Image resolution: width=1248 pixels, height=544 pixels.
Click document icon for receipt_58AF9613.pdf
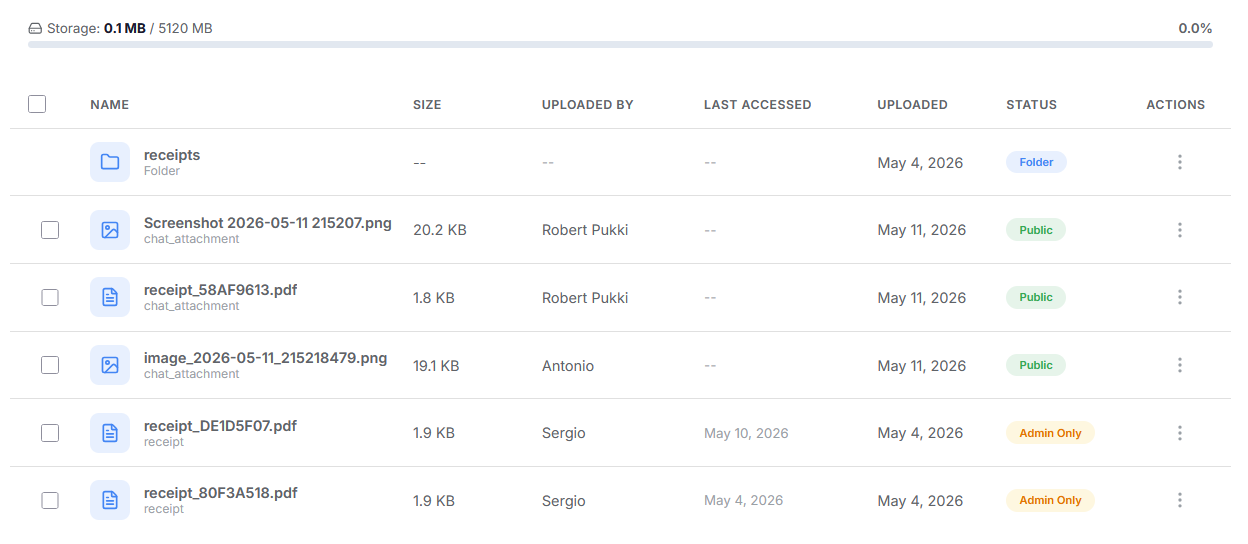(x=110, y=297)
